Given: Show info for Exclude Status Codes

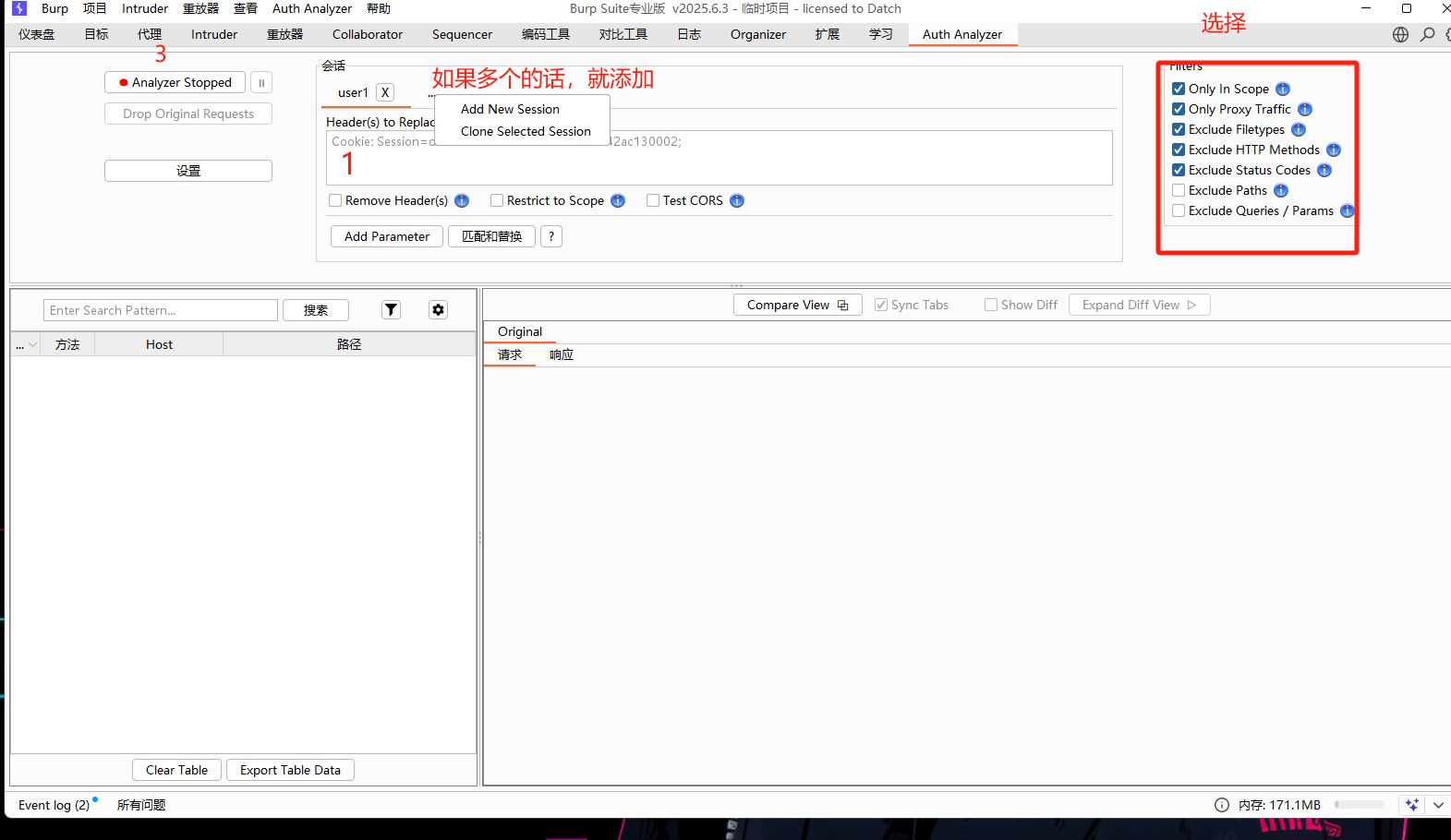Looking at the screenshot, I should point(1324,170).
